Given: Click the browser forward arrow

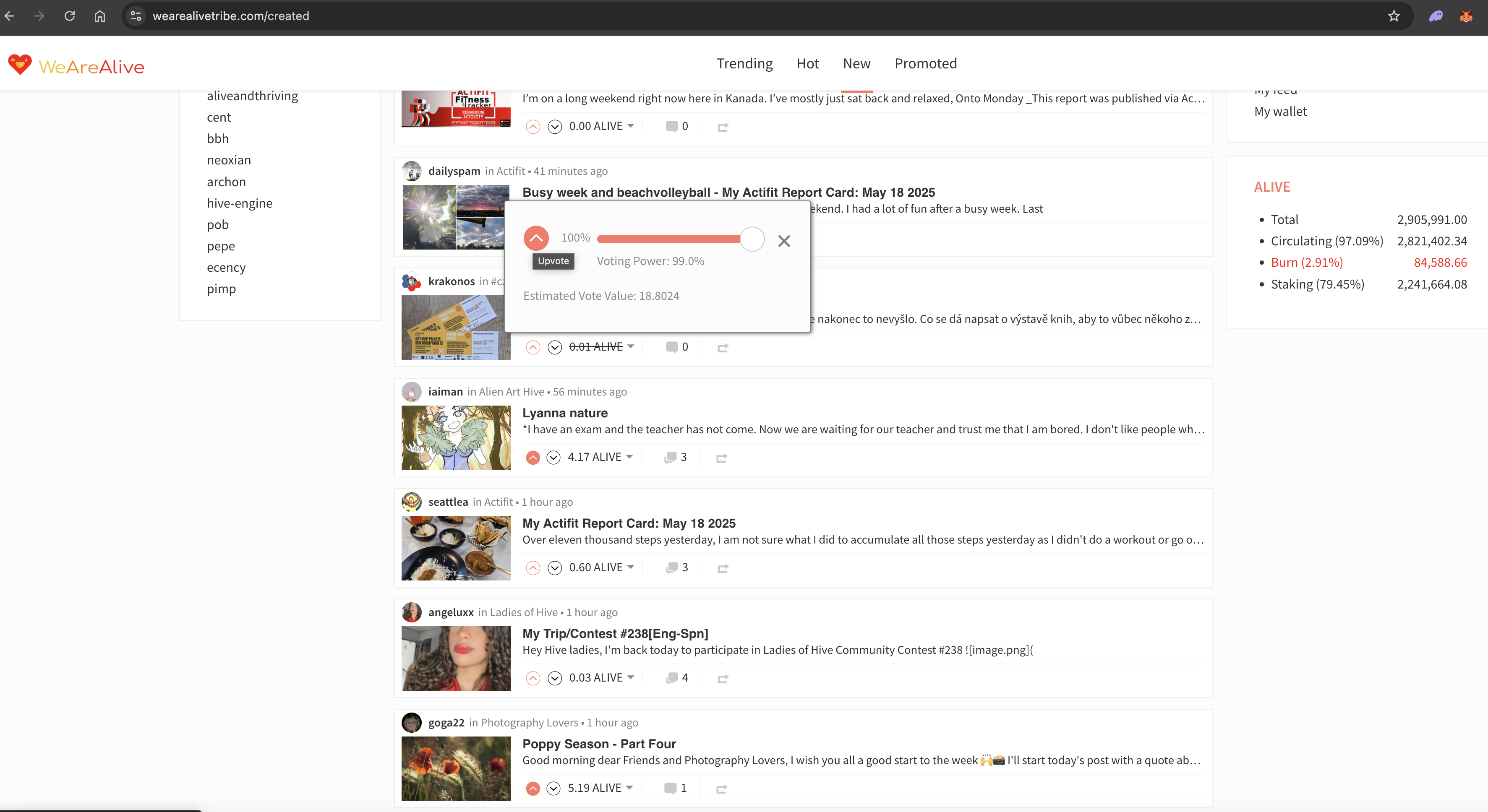Looking at the screenshot, I should click(39, 16).
